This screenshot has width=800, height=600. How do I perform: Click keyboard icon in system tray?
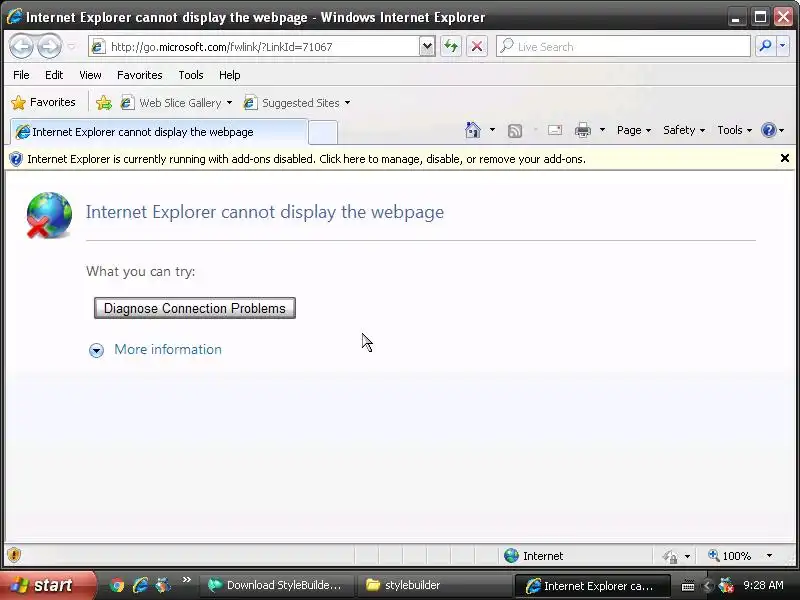coord(688,586)
